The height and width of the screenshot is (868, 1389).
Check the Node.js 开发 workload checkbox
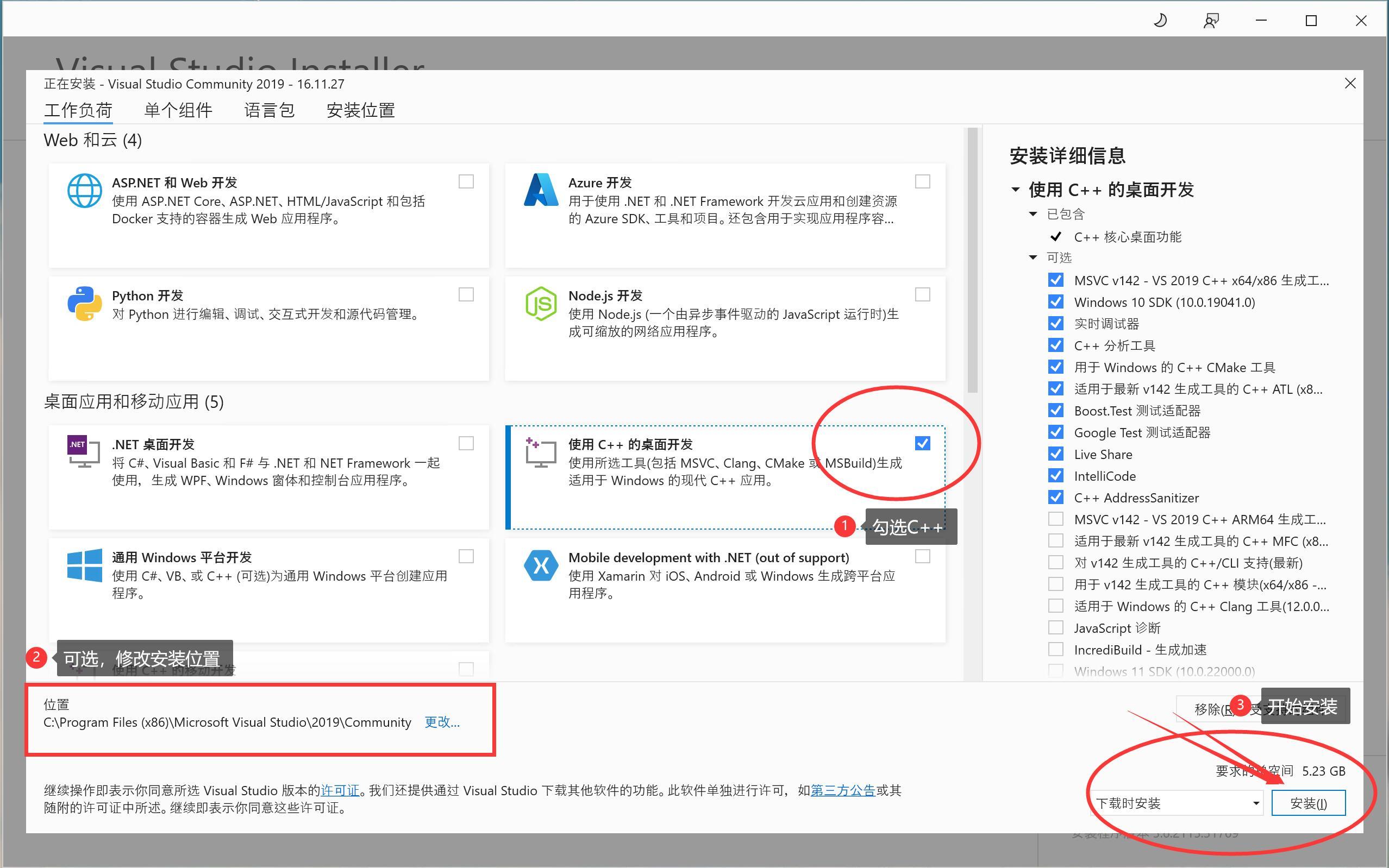click(x=922, y=294)
